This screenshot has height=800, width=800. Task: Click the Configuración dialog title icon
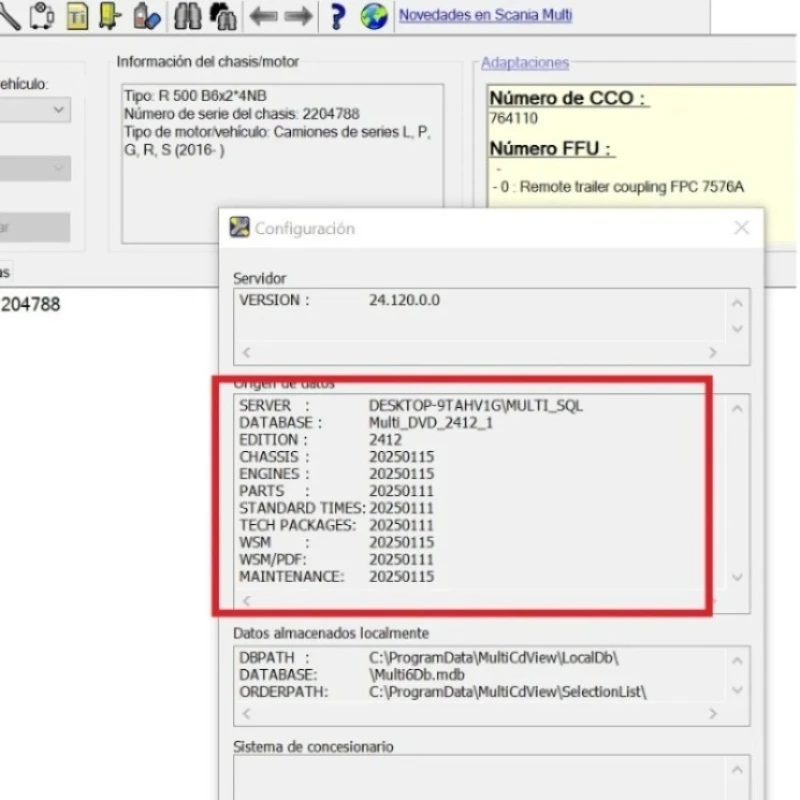239,228
